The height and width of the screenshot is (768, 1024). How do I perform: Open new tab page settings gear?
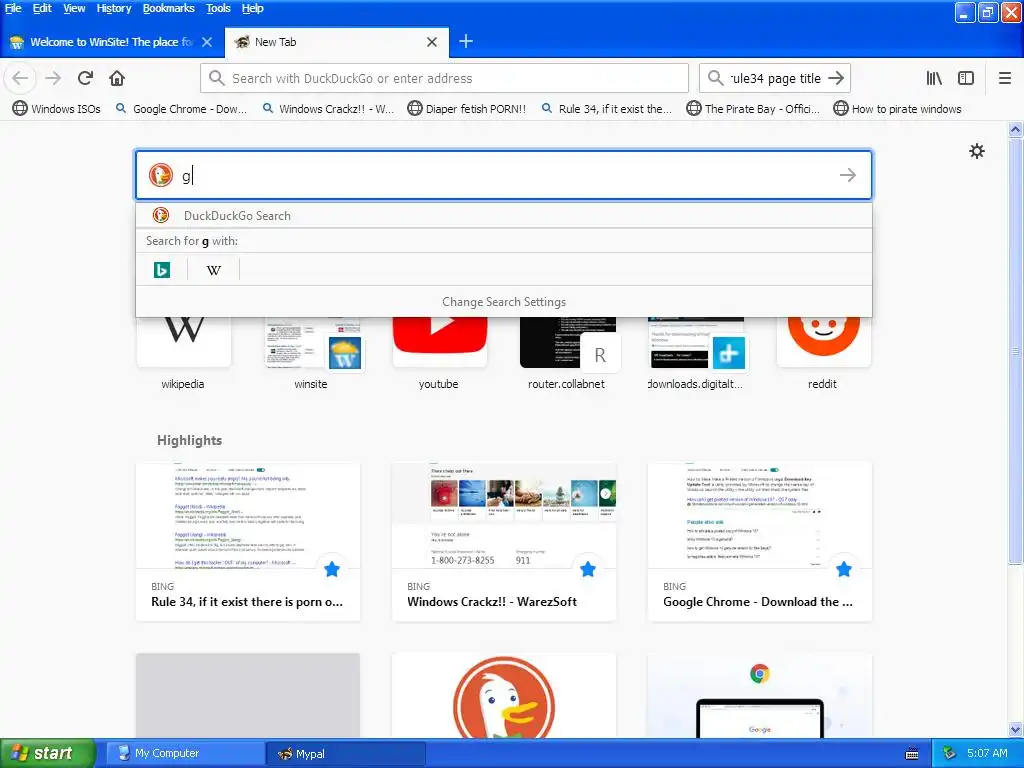(x=977, y=152)
